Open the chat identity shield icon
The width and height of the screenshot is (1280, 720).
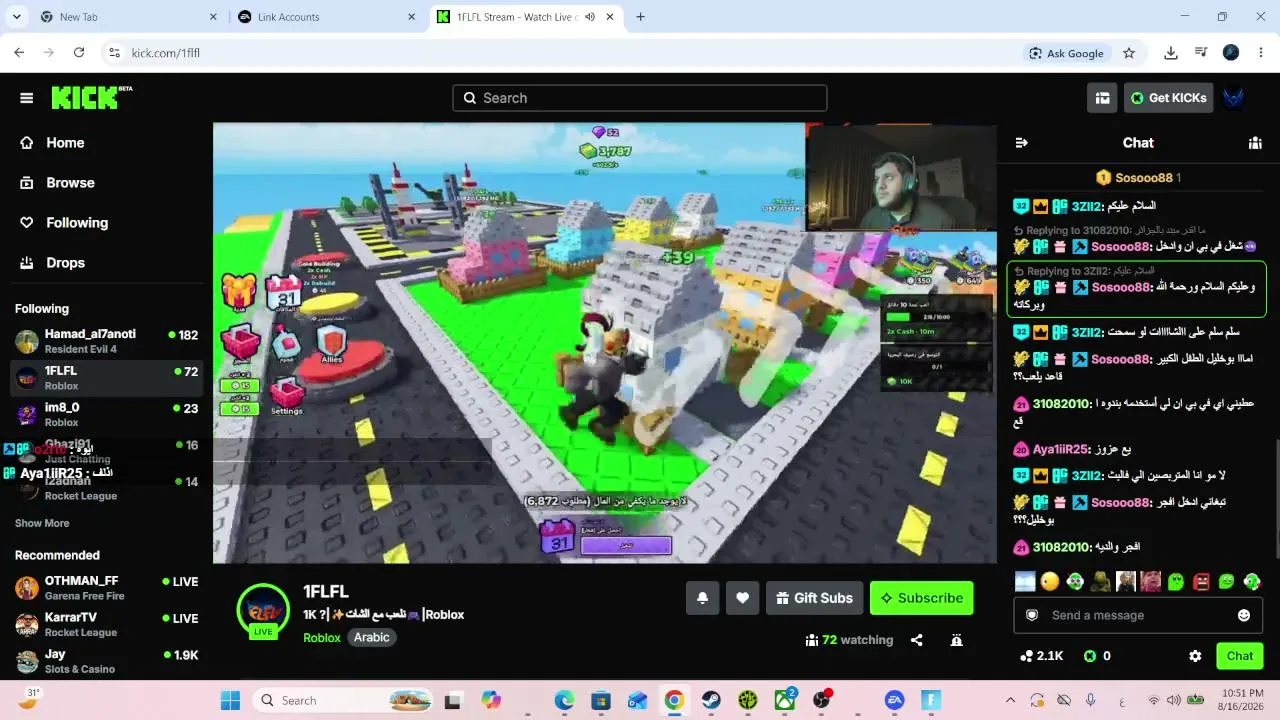coord(1032,615)
